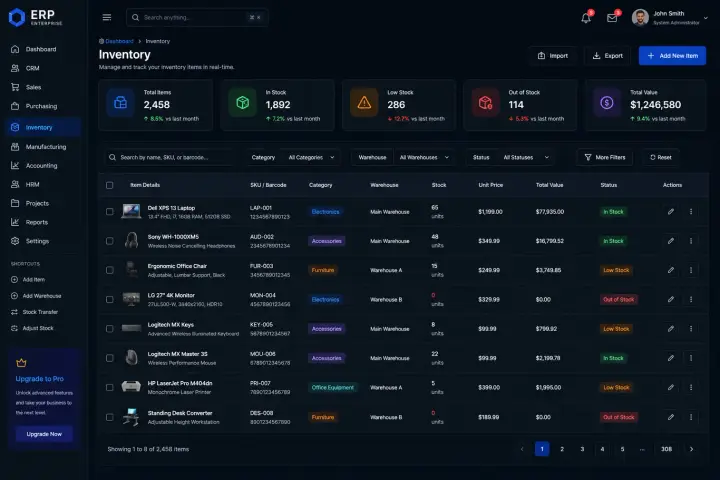Viewport: 720px width, 480px height.
Task: Open more actions for LG 27" 4K Monitor
Action: 691,299
